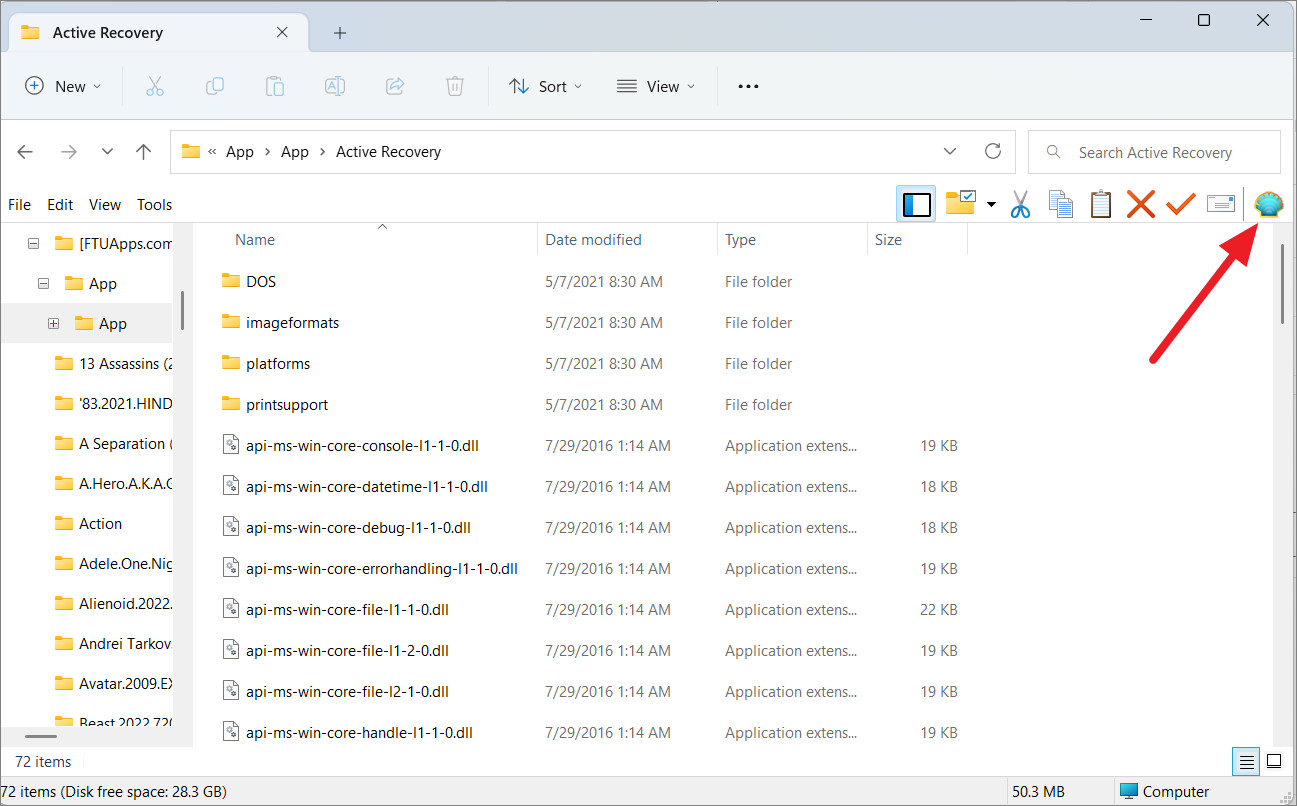Click the copy documents icon
This screenshot has width=1297, height=806.
(x=1060, y=204)
